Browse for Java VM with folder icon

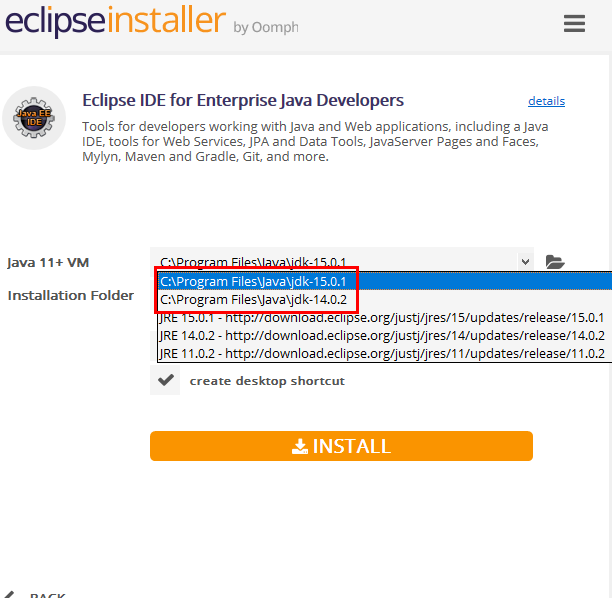(x=555, y=262)
